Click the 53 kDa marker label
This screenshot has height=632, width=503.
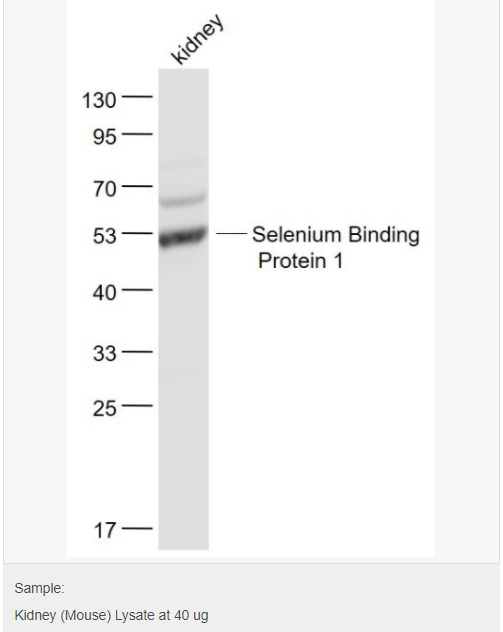105,236
